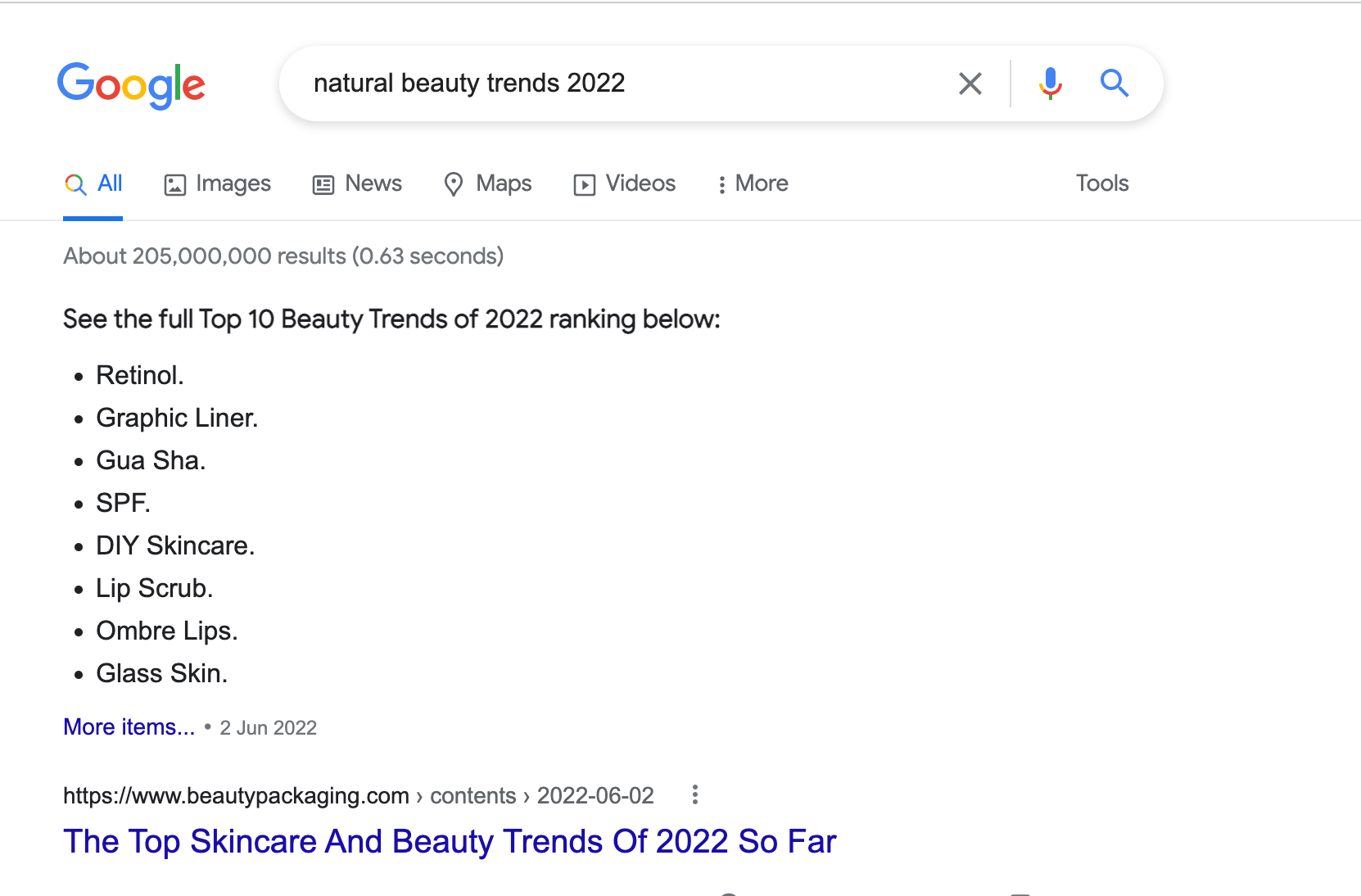Viewport: 1361px width, 896px height.
Task: Click the blue search magnifier icon
Action: pos(1115,83)
